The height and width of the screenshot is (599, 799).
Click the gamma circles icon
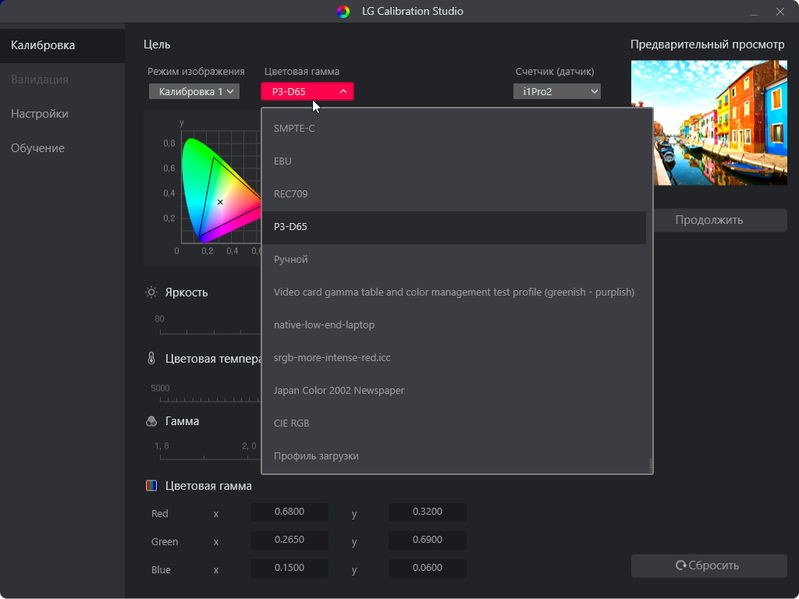click(151, 421)
